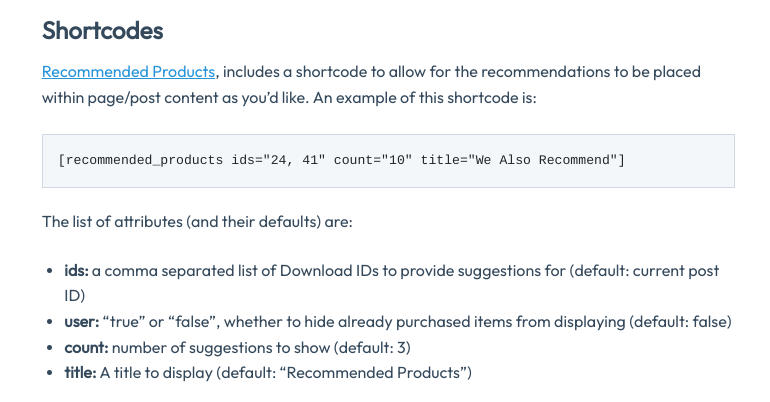Click the bullet before the user item
The height and width of the screenshot is (402, 770).
click(50, 322)
